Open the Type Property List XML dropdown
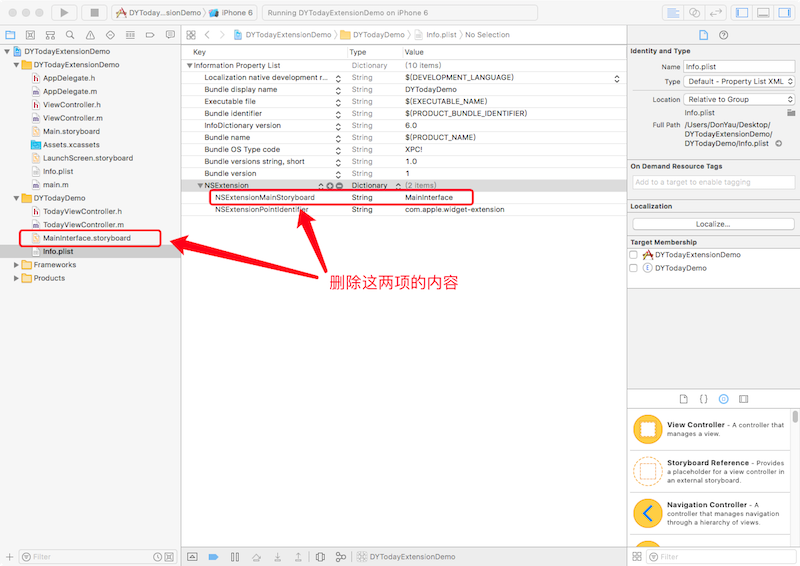The image size is (800, 566). (x=739, y=82)
